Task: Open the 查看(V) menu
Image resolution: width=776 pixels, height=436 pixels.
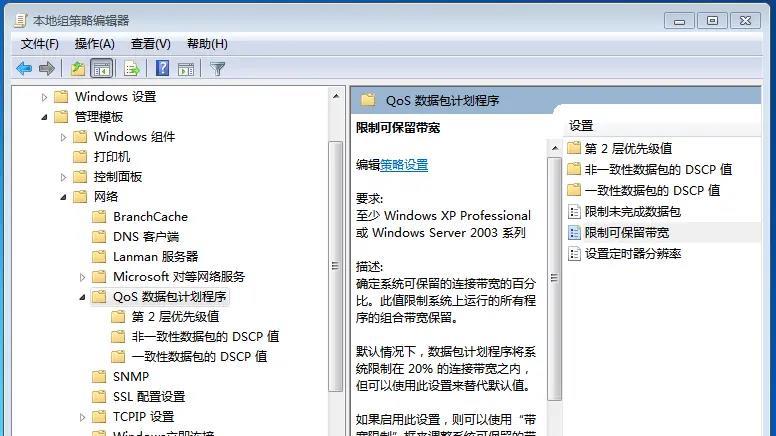Action: [x=150, y=44]
